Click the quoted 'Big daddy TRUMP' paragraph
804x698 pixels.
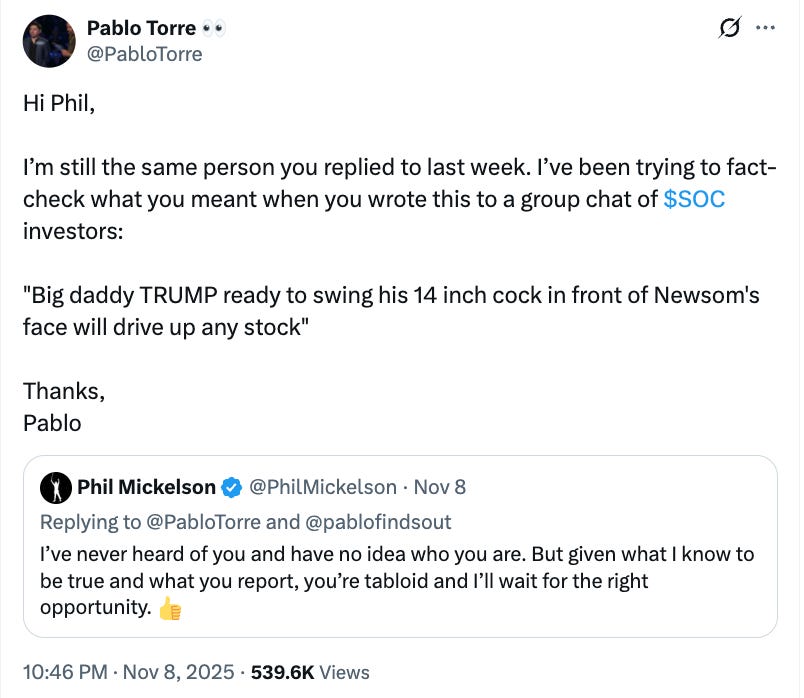click(390, 311)
